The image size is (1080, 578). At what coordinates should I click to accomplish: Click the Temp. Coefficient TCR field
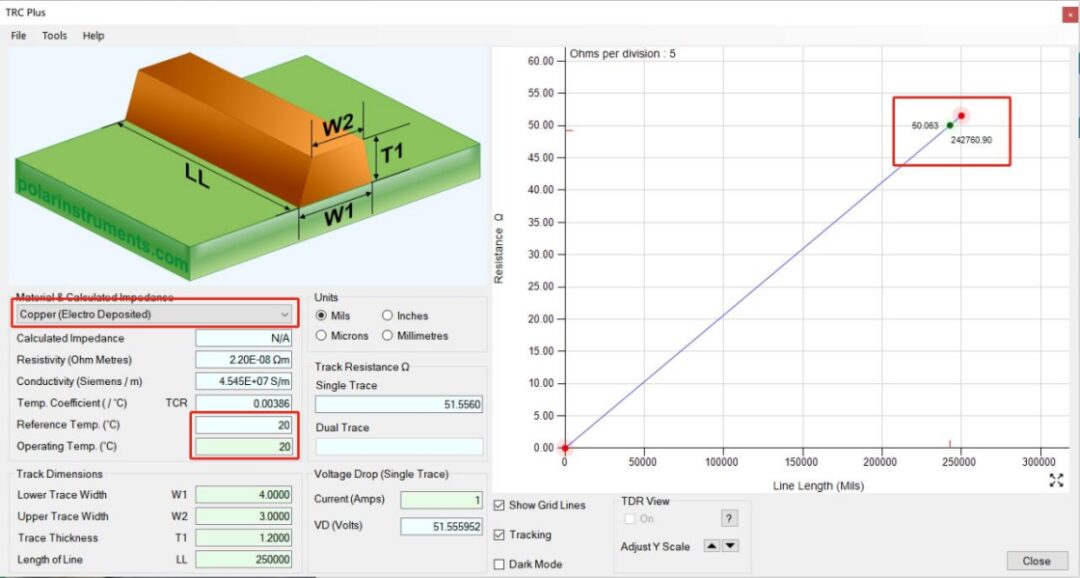coord(244,403)
